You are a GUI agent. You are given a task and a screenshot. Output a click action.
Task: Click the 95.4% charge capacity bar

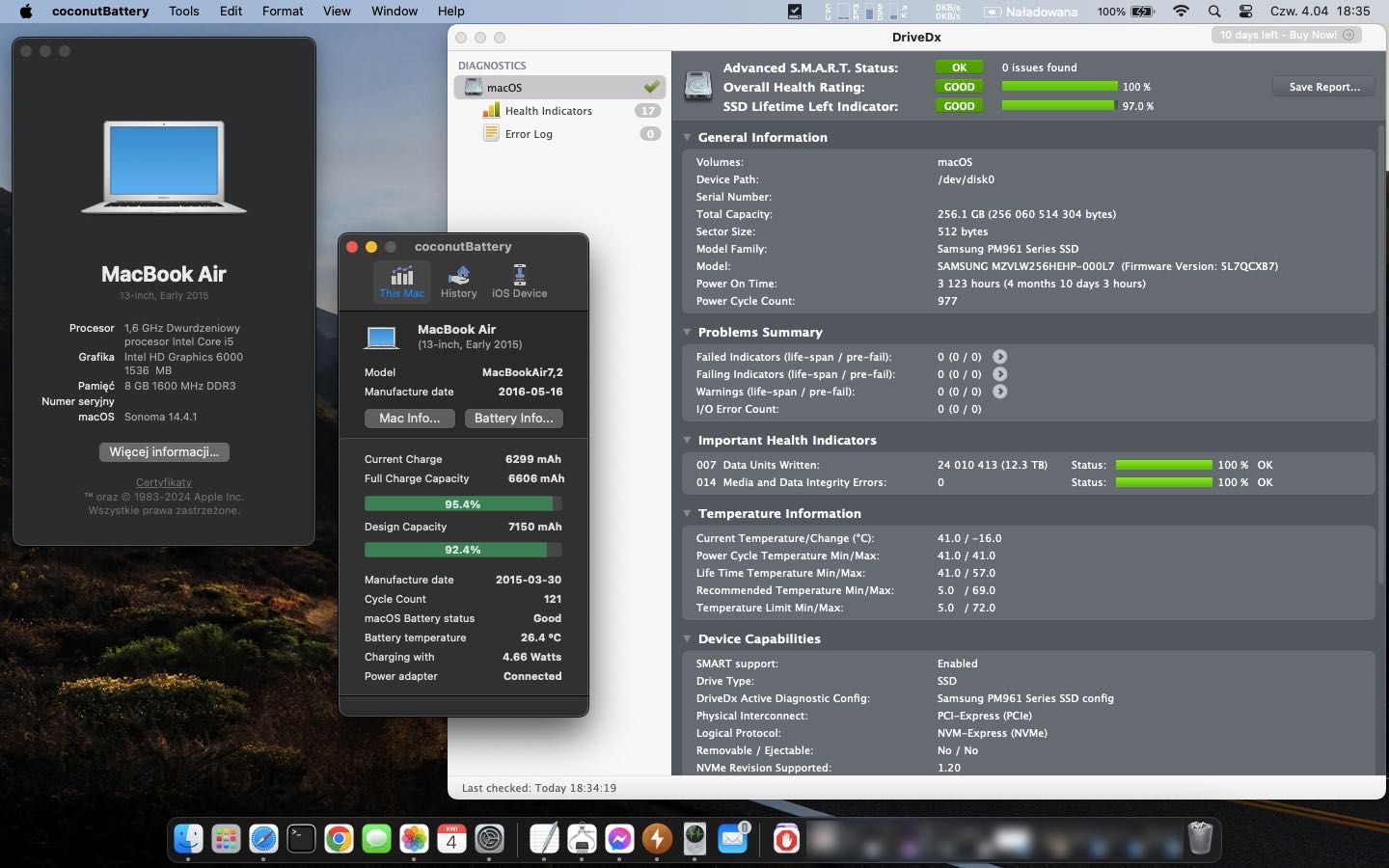coord(463,504)
